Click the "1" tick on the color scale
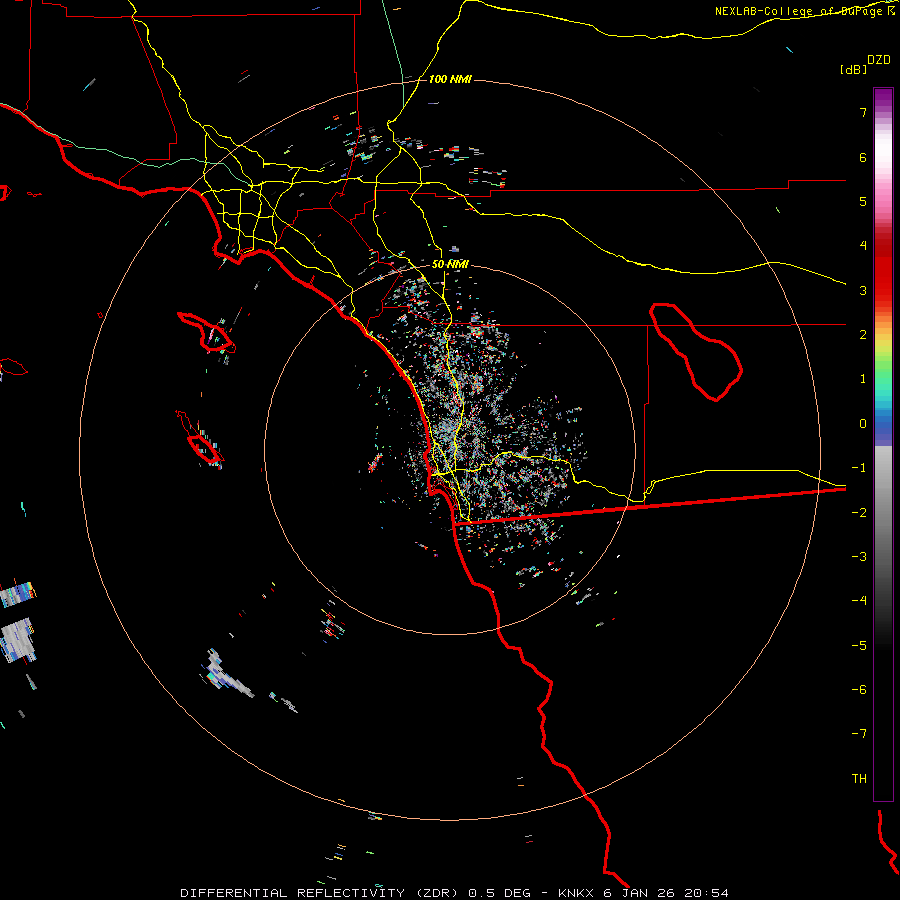 [863, 379]
